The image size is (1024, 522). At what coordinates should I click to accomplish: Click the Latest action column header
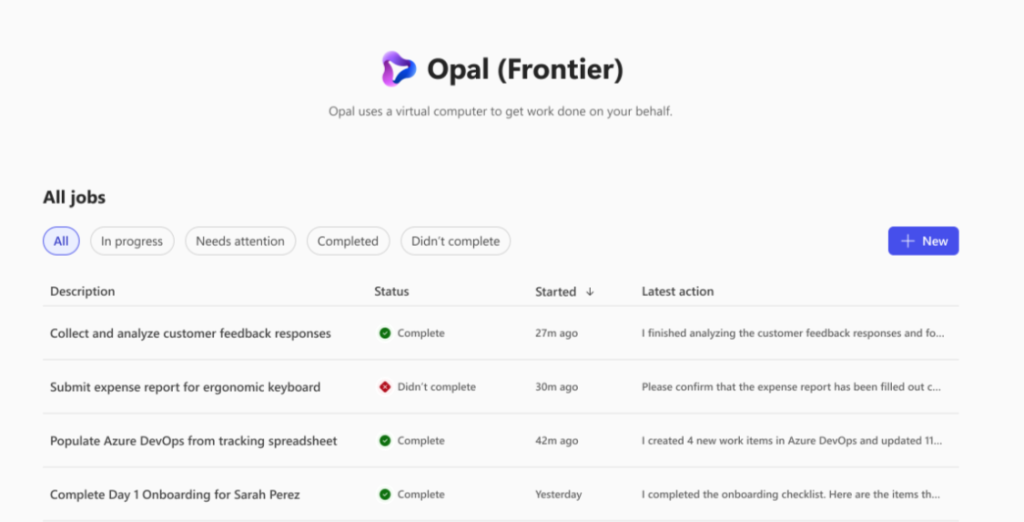coord(678,292)
